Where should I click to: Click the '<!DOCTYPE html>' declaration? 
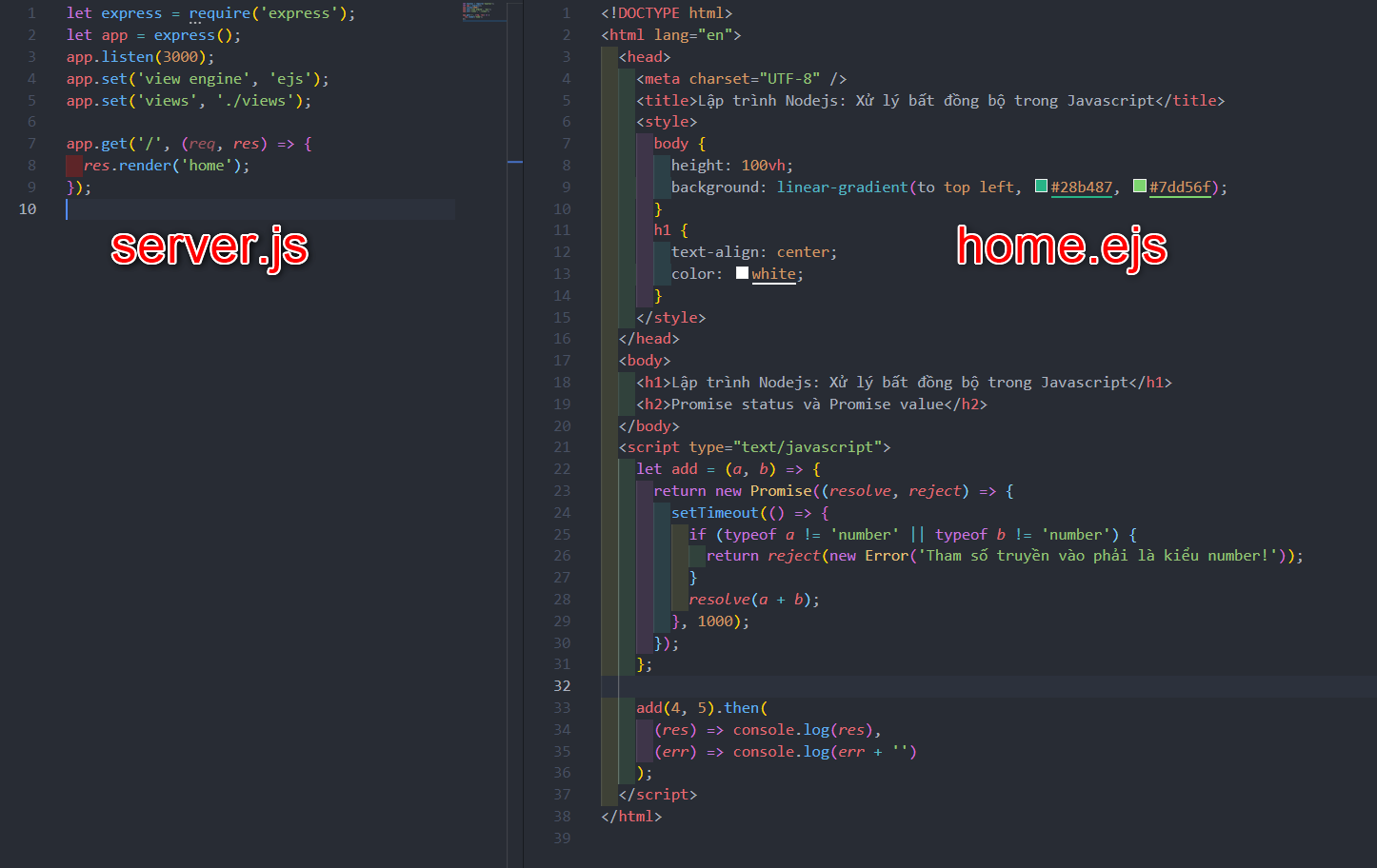[667, 13]
